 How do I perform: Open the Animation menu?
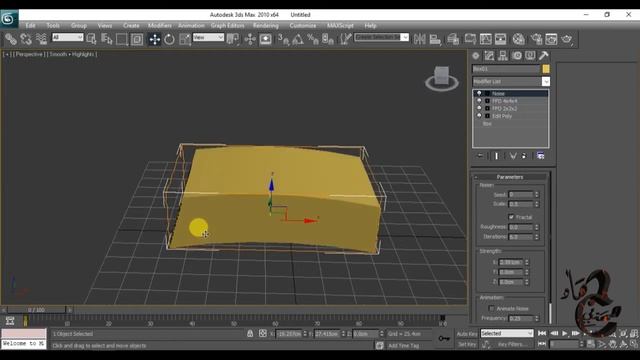(x=191, y=25)
